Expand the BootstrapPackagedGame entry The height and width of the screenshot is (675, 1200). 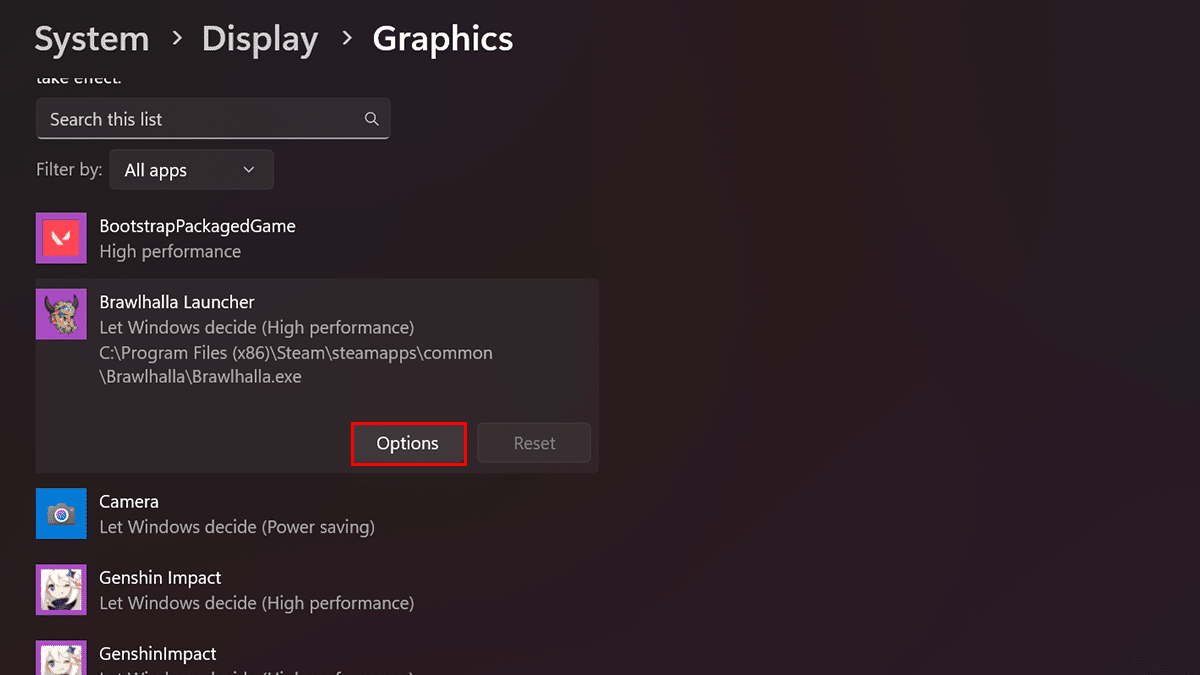click(x=197, y=226)
